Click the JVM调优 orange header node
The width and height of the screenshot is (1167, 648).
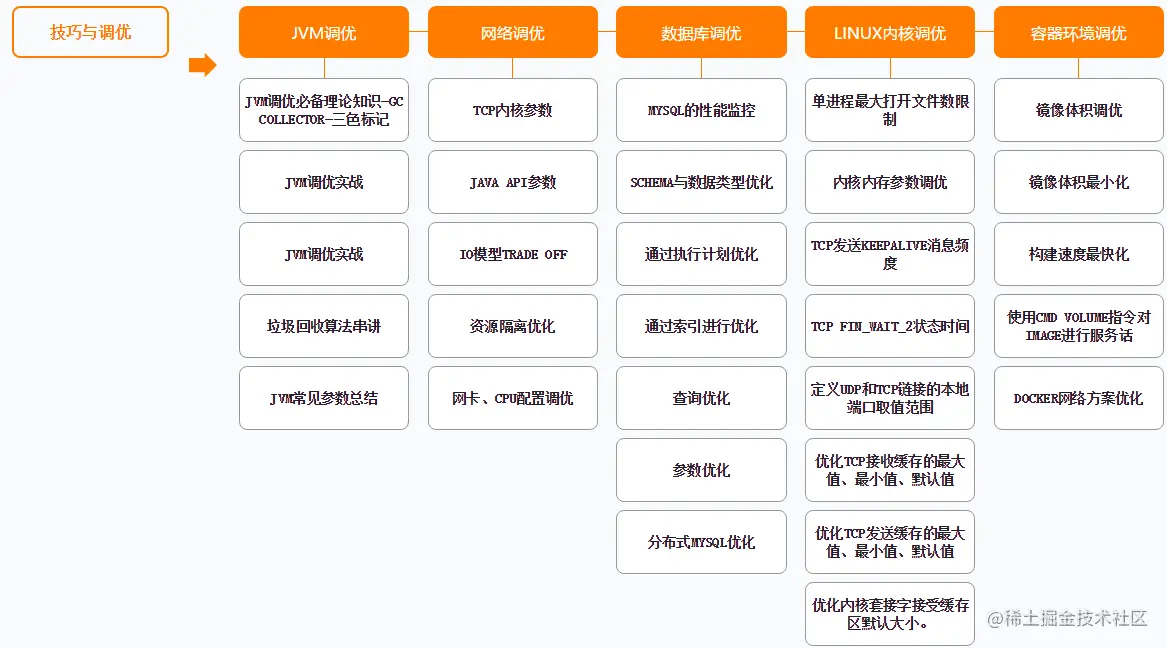[323, 31]
